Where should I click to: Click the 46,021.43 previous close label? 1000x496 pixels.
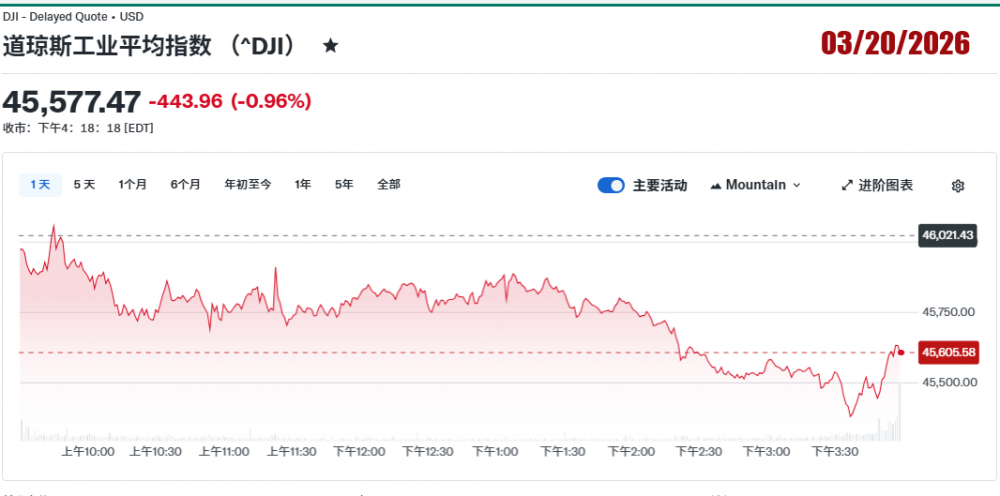(947, 235)
